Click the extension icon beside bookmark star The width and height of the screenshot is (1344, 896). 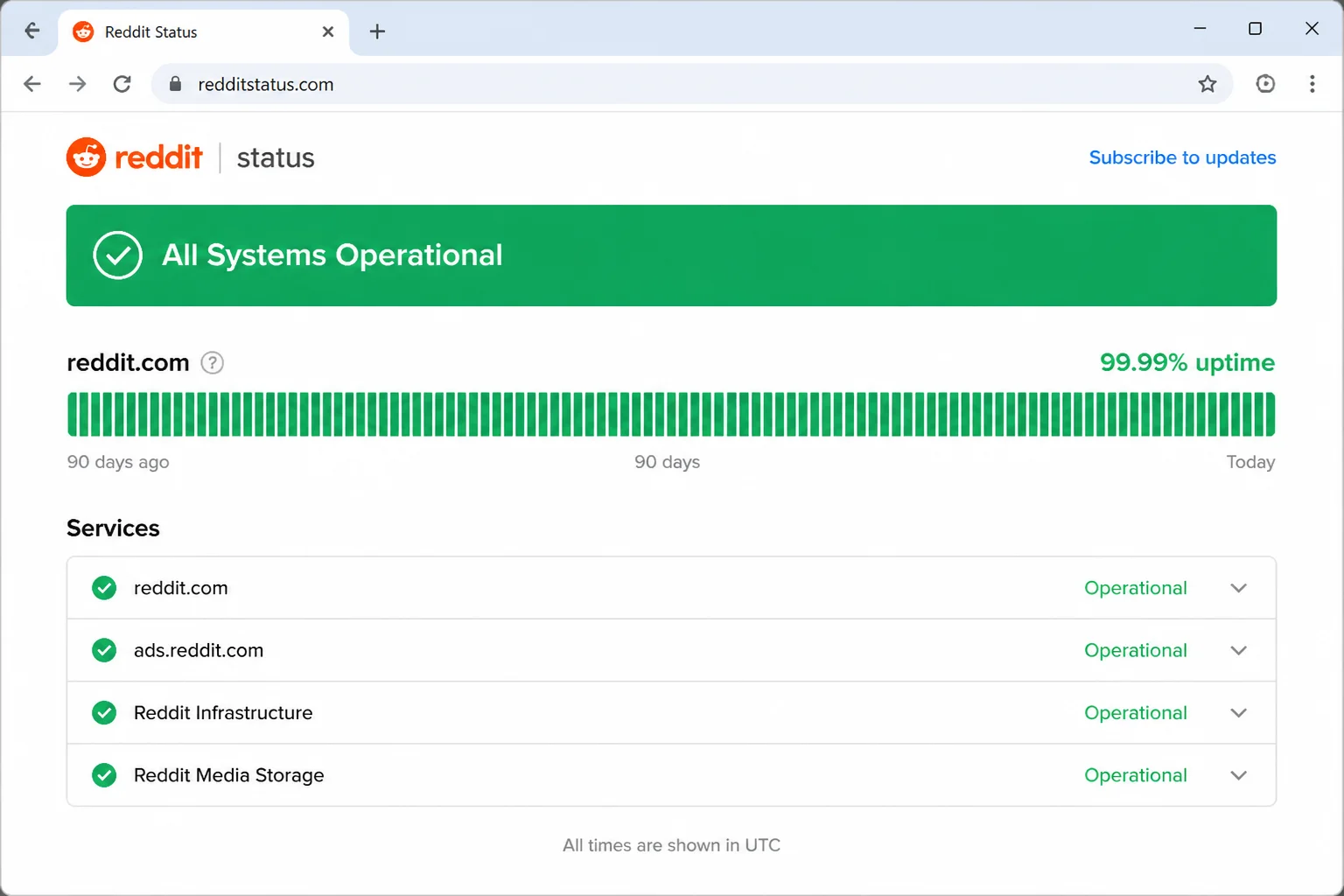coord(1265,84)
